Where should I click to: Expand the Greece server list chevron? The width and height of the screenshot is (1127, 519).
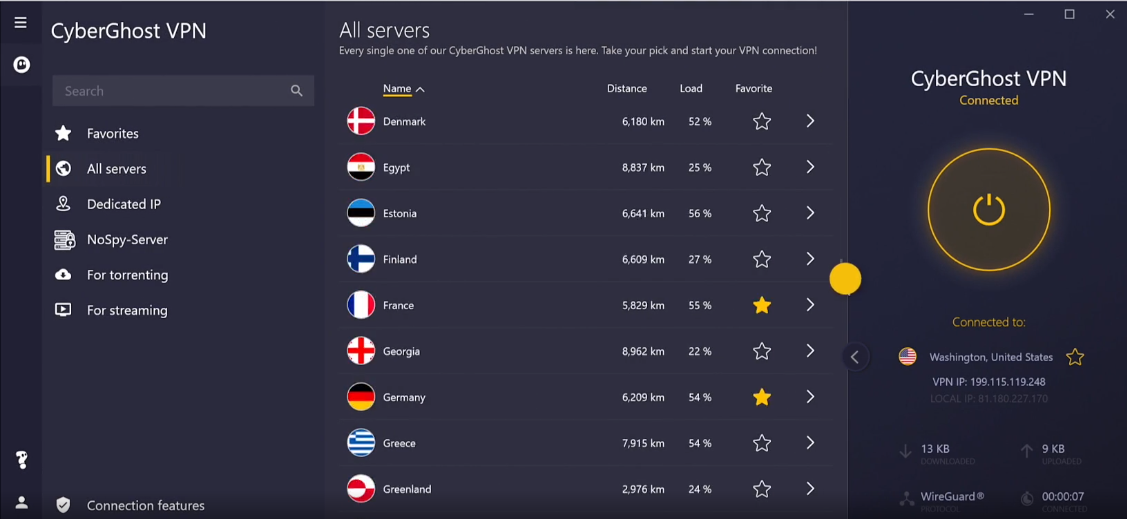coord(810,443)
